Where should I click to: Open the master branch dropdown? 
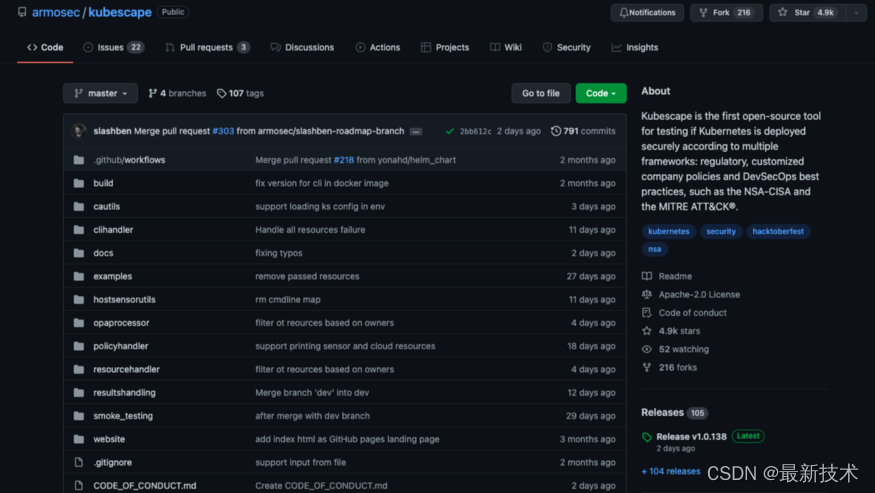point(100,93)
